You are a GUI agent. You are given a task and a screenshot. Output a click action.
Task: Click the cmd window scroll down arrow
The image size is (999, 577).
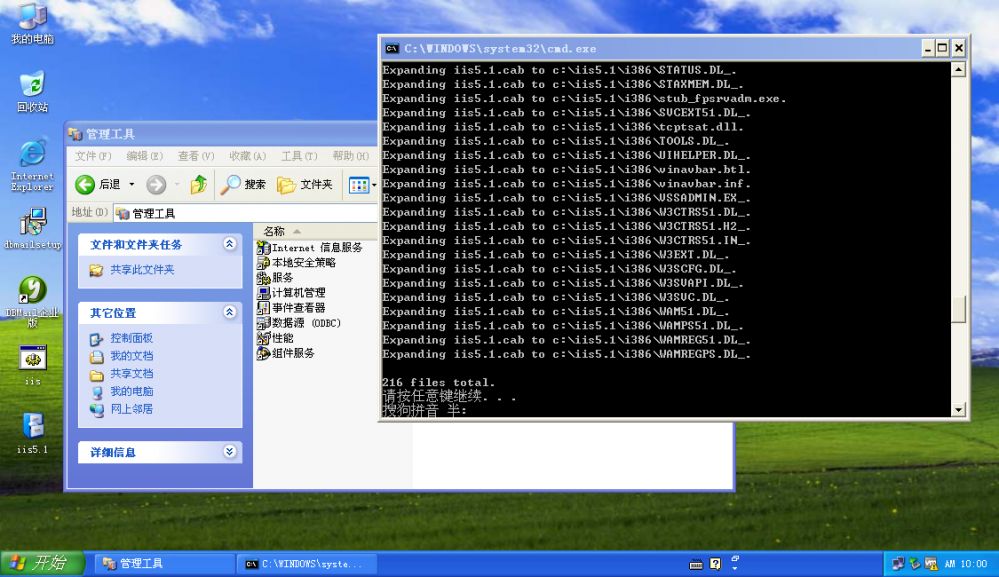click(x=958, y=410)
